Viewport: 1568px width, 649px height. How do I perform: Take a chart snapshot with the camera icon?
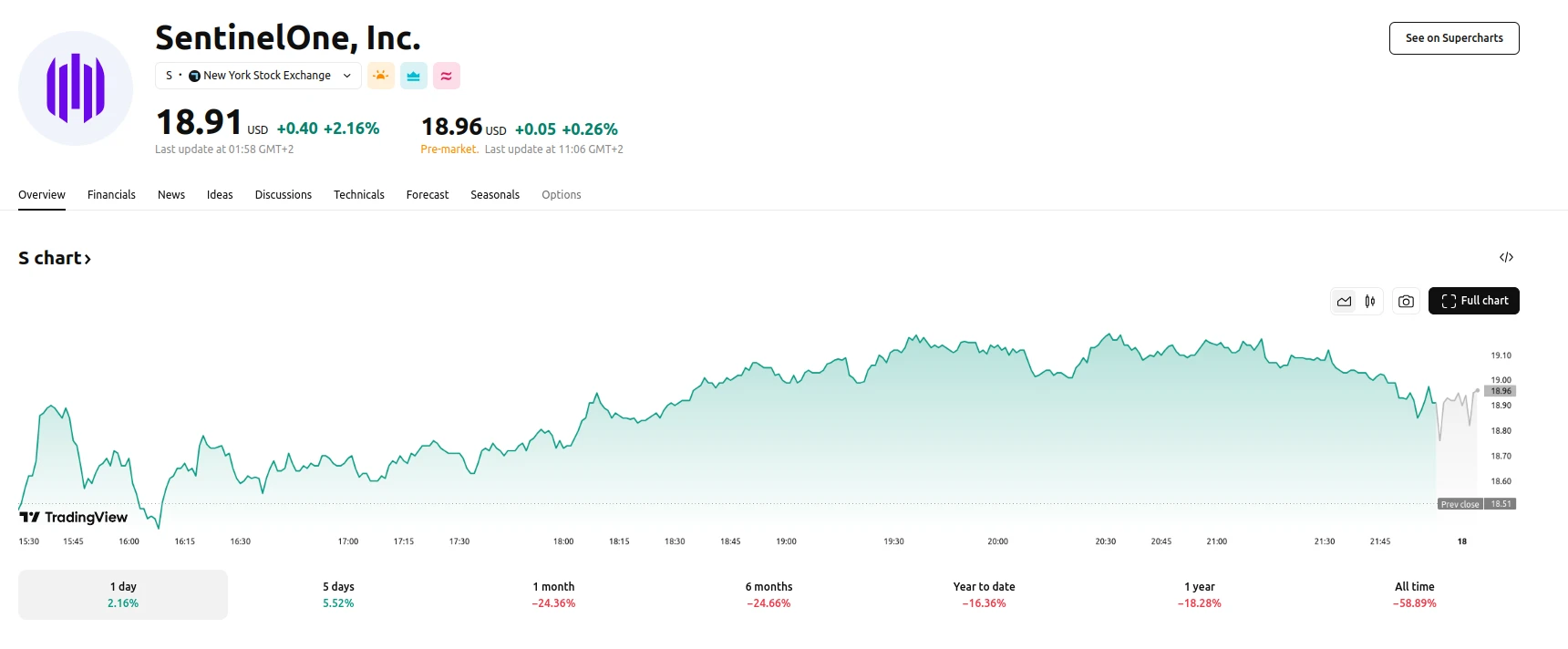(1406, 301)
